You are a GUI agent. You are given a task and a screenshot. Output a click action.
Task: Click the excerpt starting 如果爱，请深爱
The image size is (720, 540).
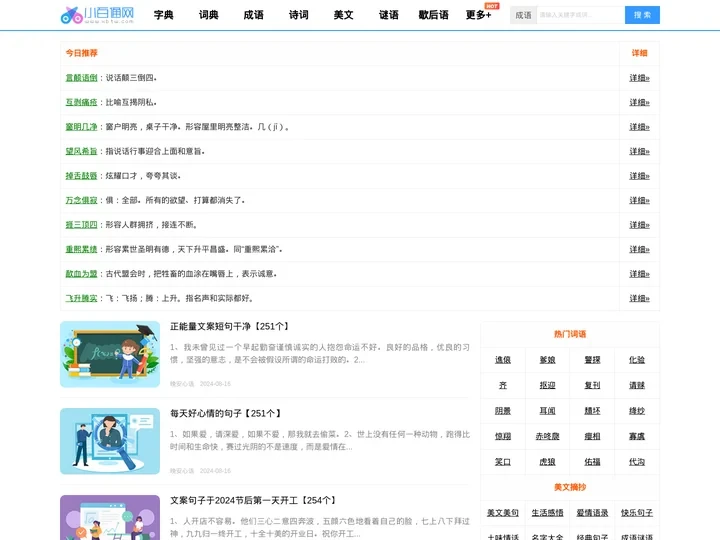coord(320,440)
